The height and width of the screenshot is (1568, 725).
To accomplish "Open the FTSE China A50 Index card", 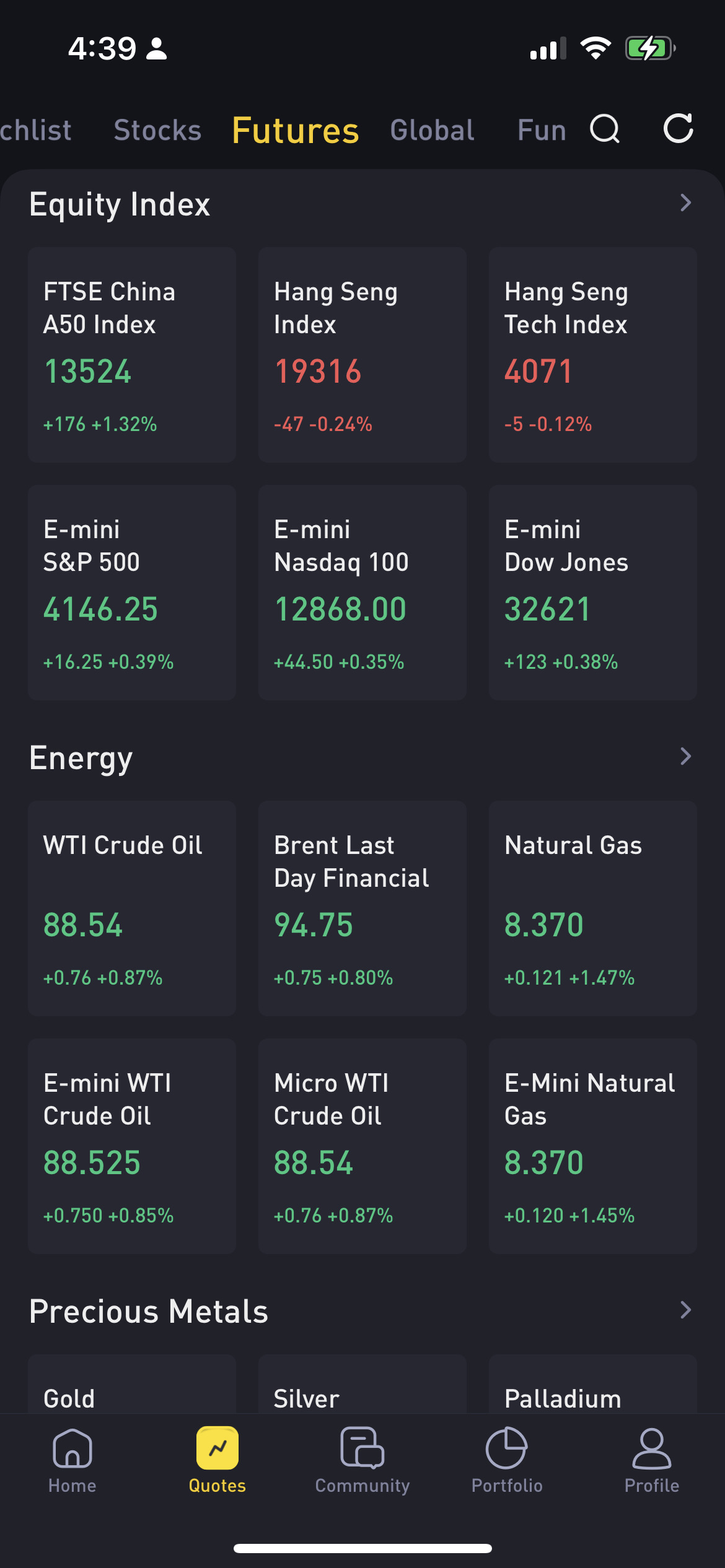I will pos(132,355).
